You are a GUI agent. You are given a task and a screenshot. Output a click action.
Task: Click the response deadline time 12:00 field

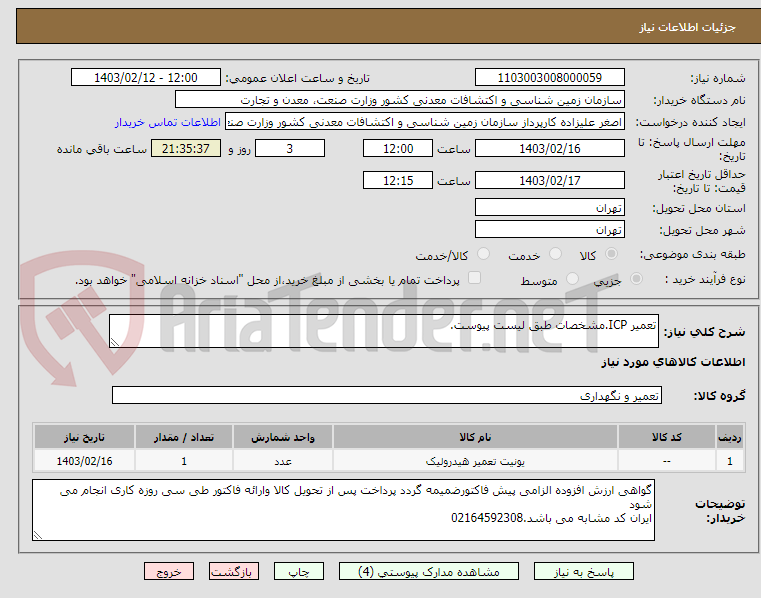(397, 149)
